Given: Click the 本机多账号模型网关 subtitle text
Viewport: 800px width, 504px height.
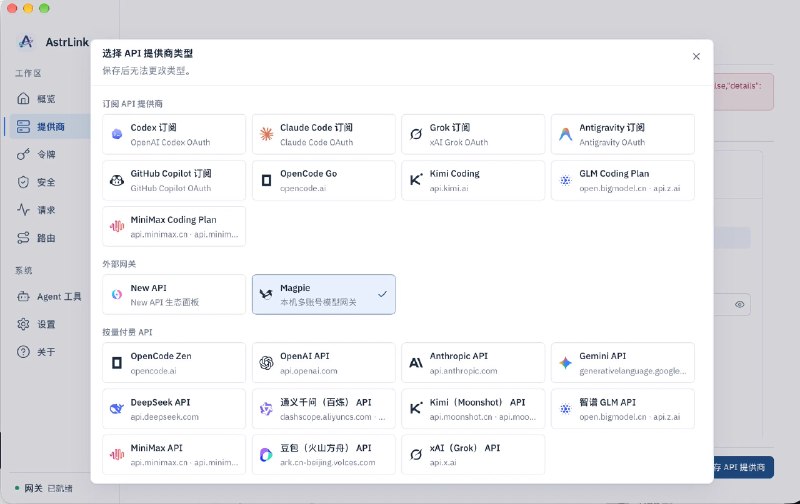Looking at the screenshot, I should (318, 303).
